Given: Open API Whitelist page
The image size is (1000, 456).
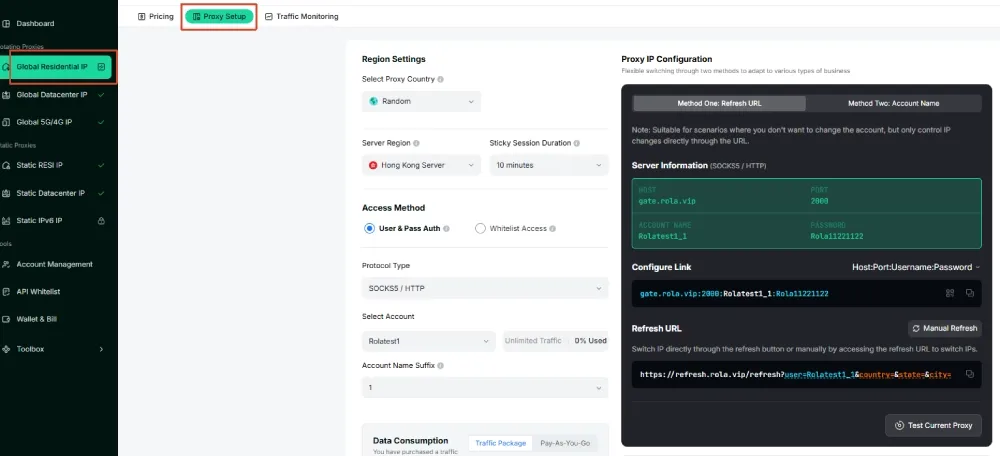Looking at the screenshot, I should (38, 291).
